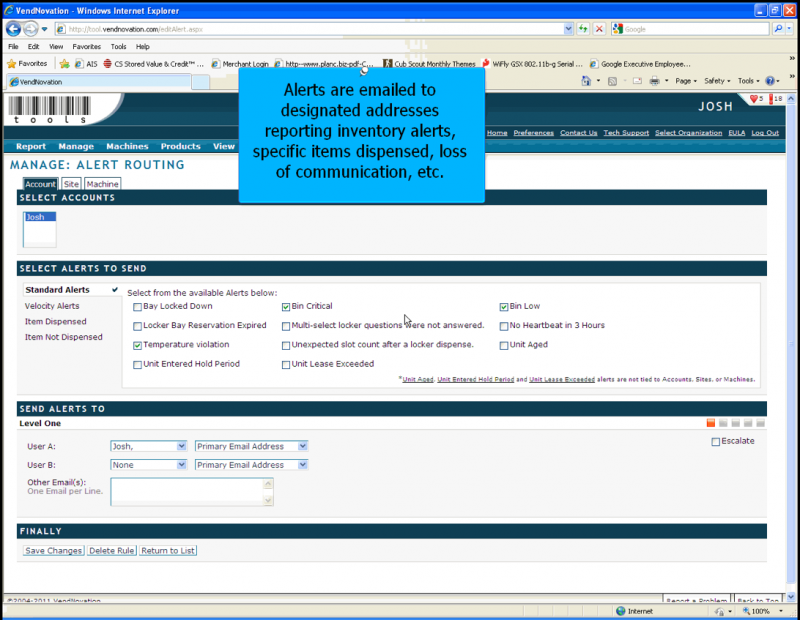The height and width of the screenshot is (620, 800).
Task: Click the barcode tools logo
Action: (49, 109)
